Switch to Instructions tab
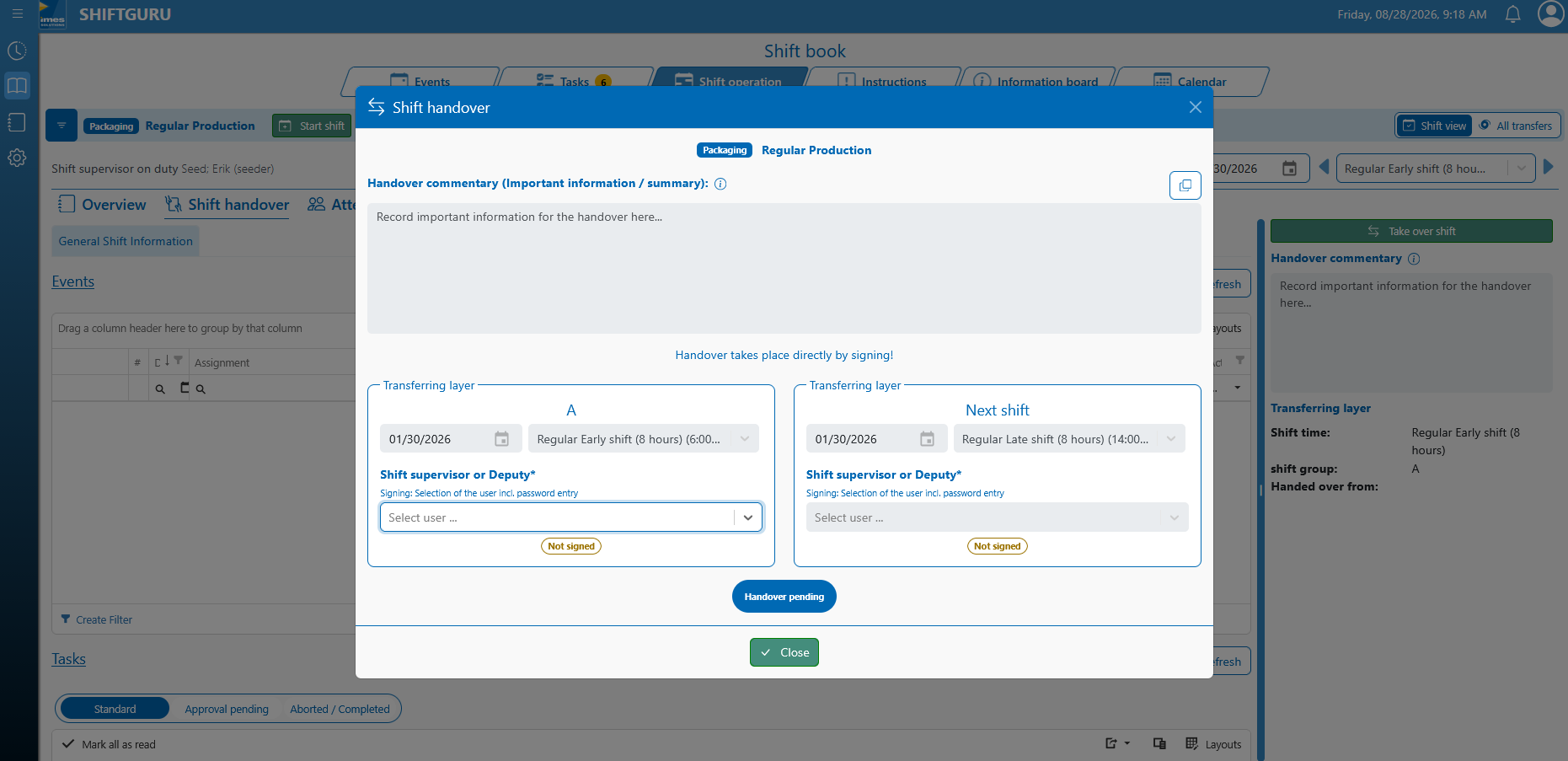This screenshot has height=761, width=1568. coord(882,82)
